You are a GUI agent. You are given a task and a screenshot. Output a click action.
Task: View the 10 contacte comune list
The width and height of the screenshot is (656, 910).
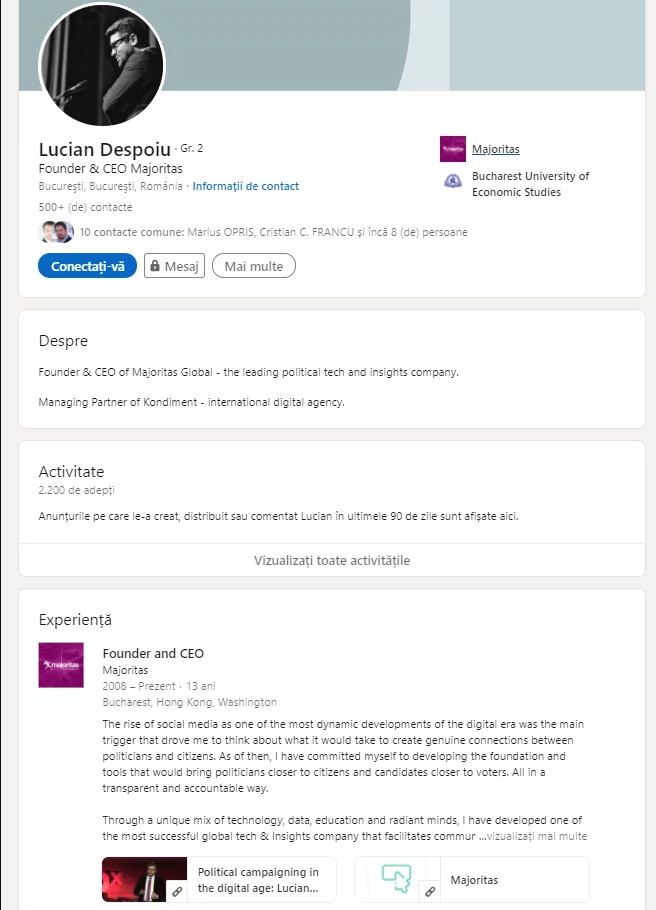[273, 232]
